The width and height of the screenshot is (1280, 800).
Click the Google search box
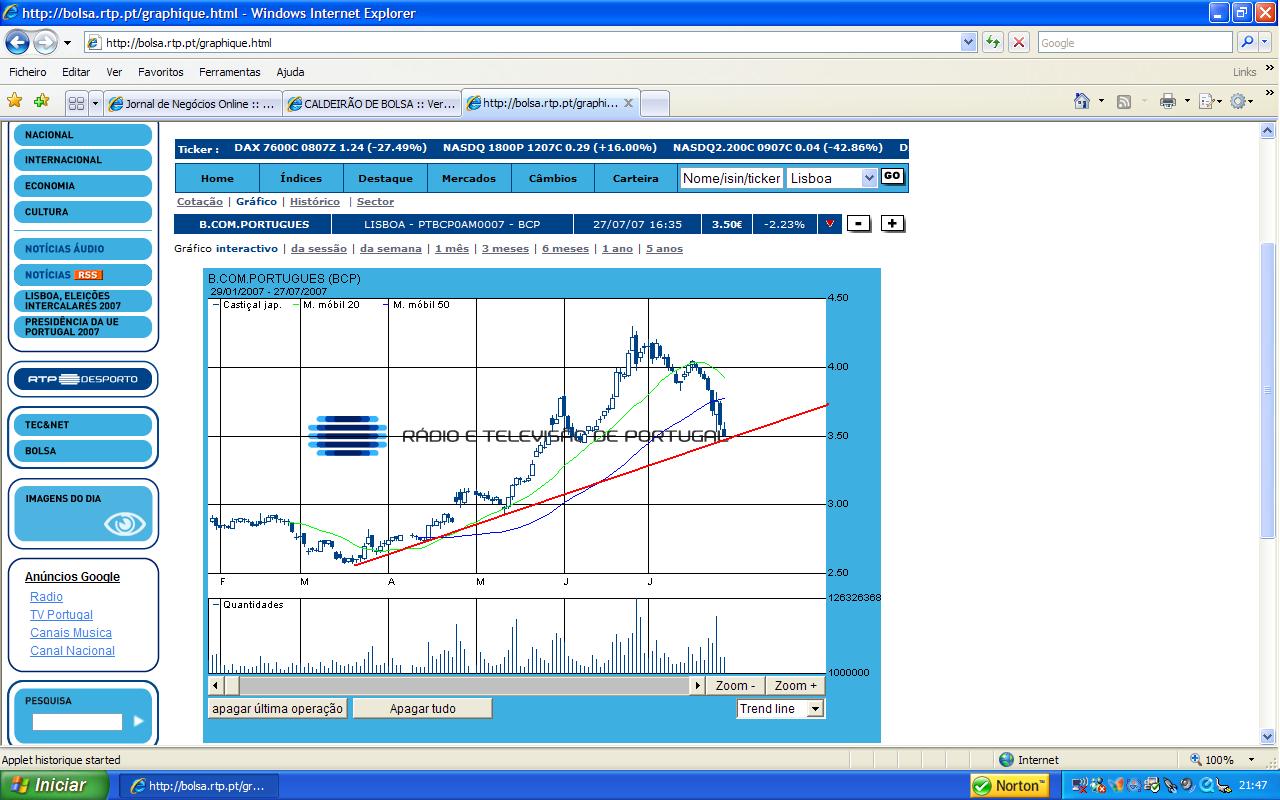[x=1136, y=42]
